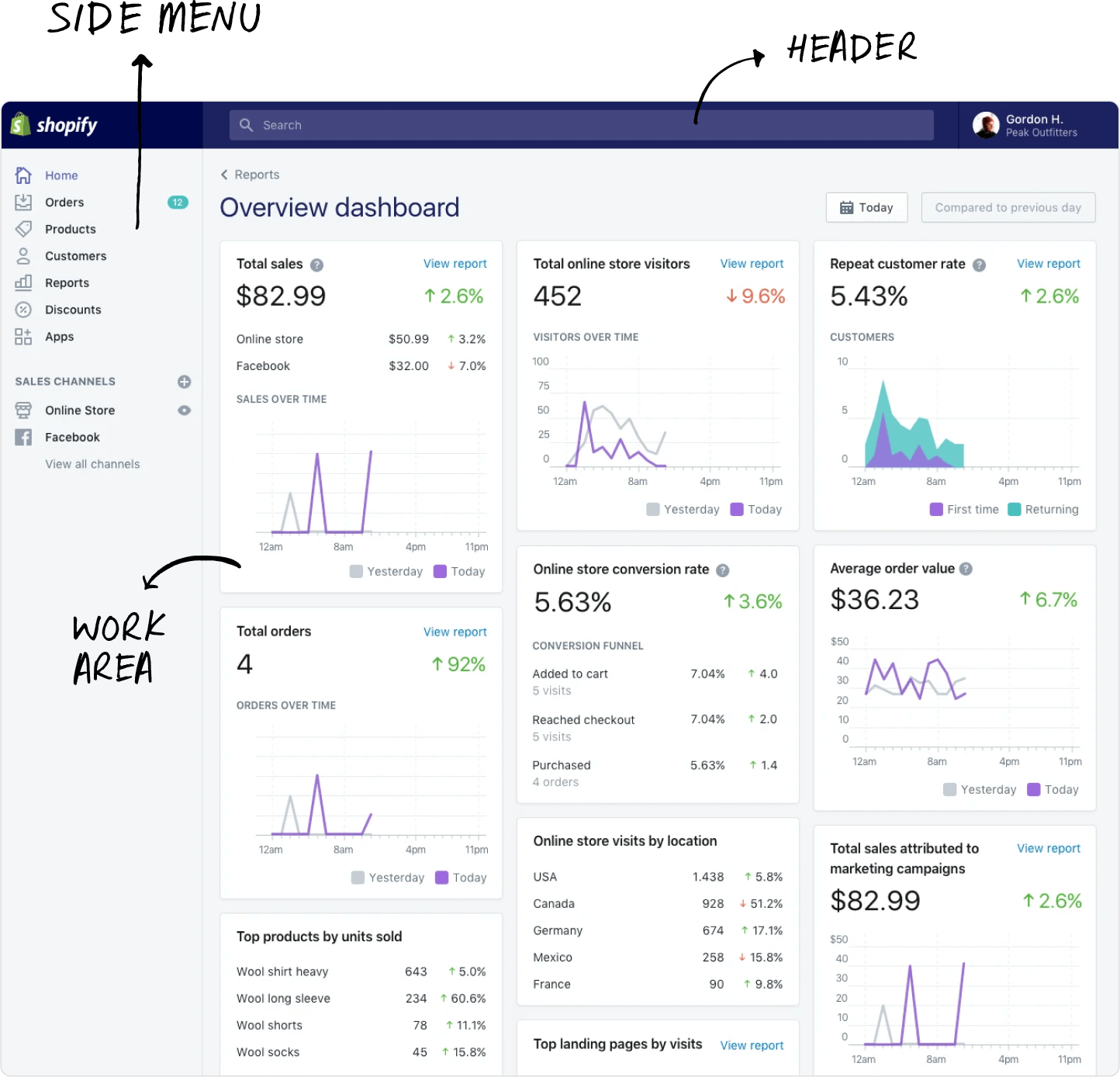Click the Canada visits row
This screenshot has width=1120, height=1077.
658,904
